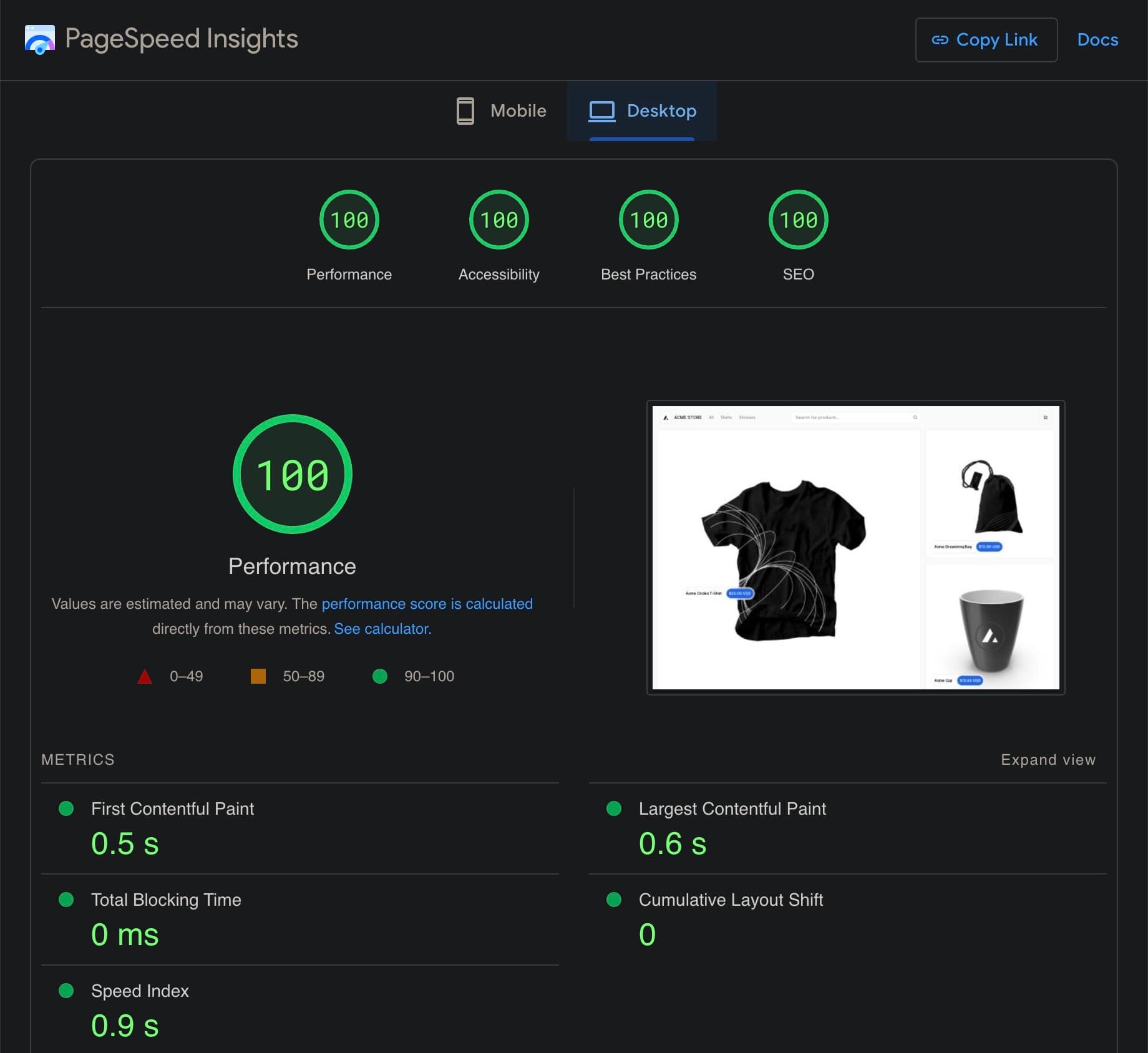Select the Accessibility score gauge
Image resolution: width=1148 pixels, height=1053 pixels.
coord(499,219)
